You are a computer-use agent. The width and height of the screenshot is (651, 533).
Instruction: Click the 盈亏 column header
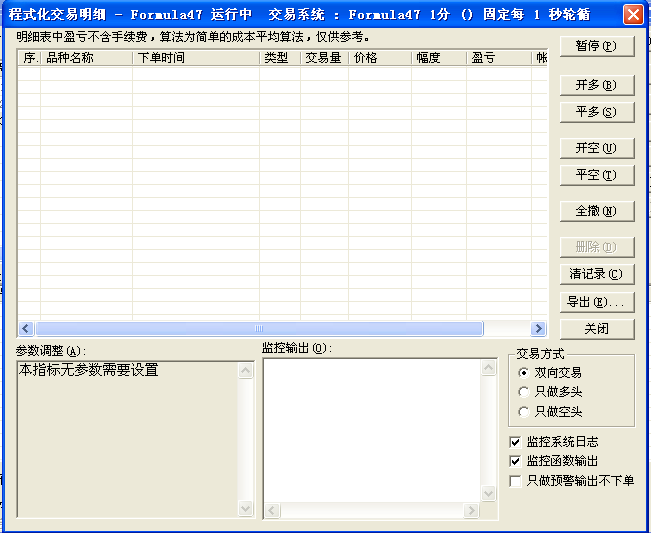[x=499, y=58]
